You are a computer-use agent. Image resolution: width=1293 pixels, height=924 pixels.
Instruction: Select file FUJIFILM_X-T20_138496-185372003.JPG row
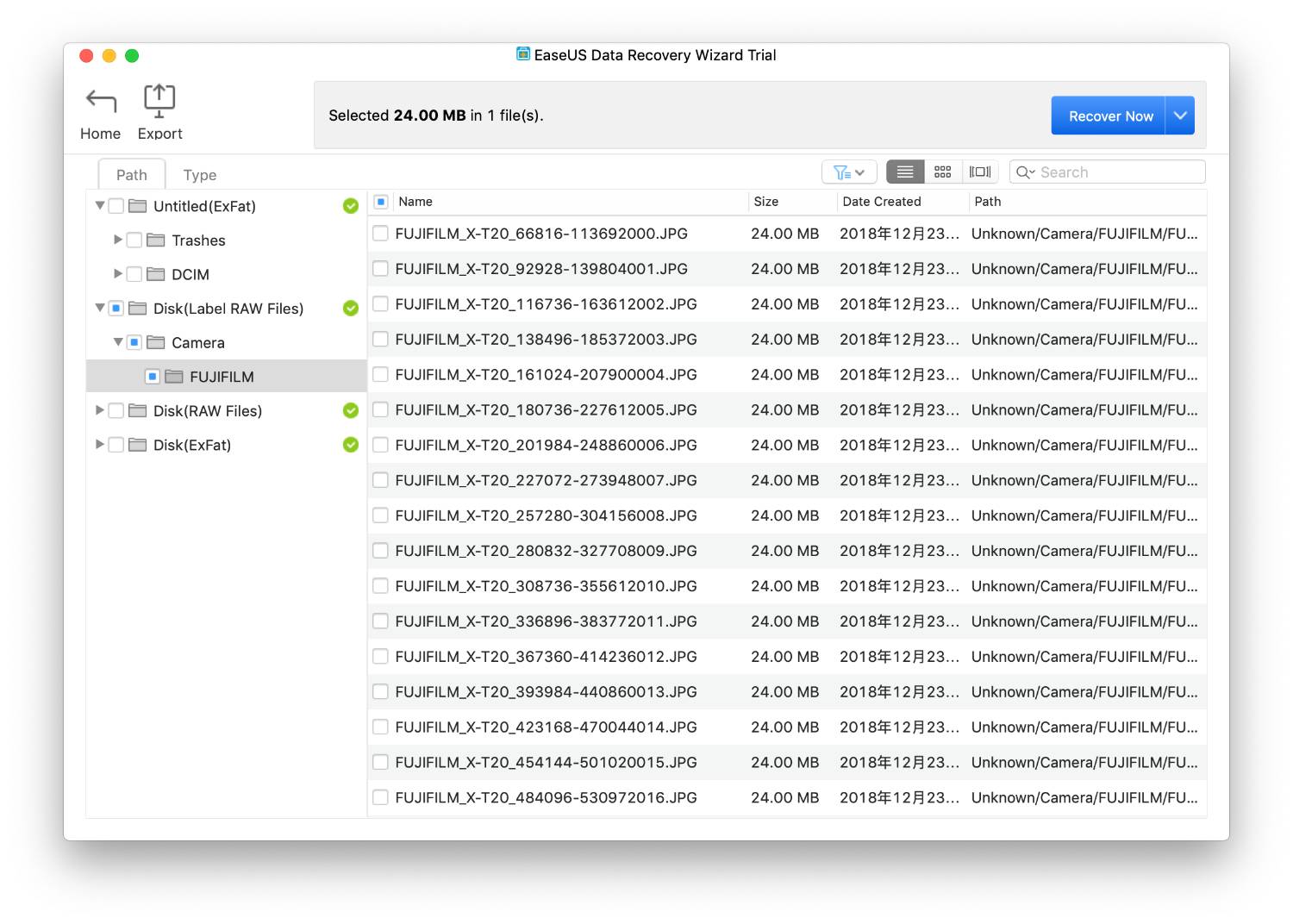point(787,340)
